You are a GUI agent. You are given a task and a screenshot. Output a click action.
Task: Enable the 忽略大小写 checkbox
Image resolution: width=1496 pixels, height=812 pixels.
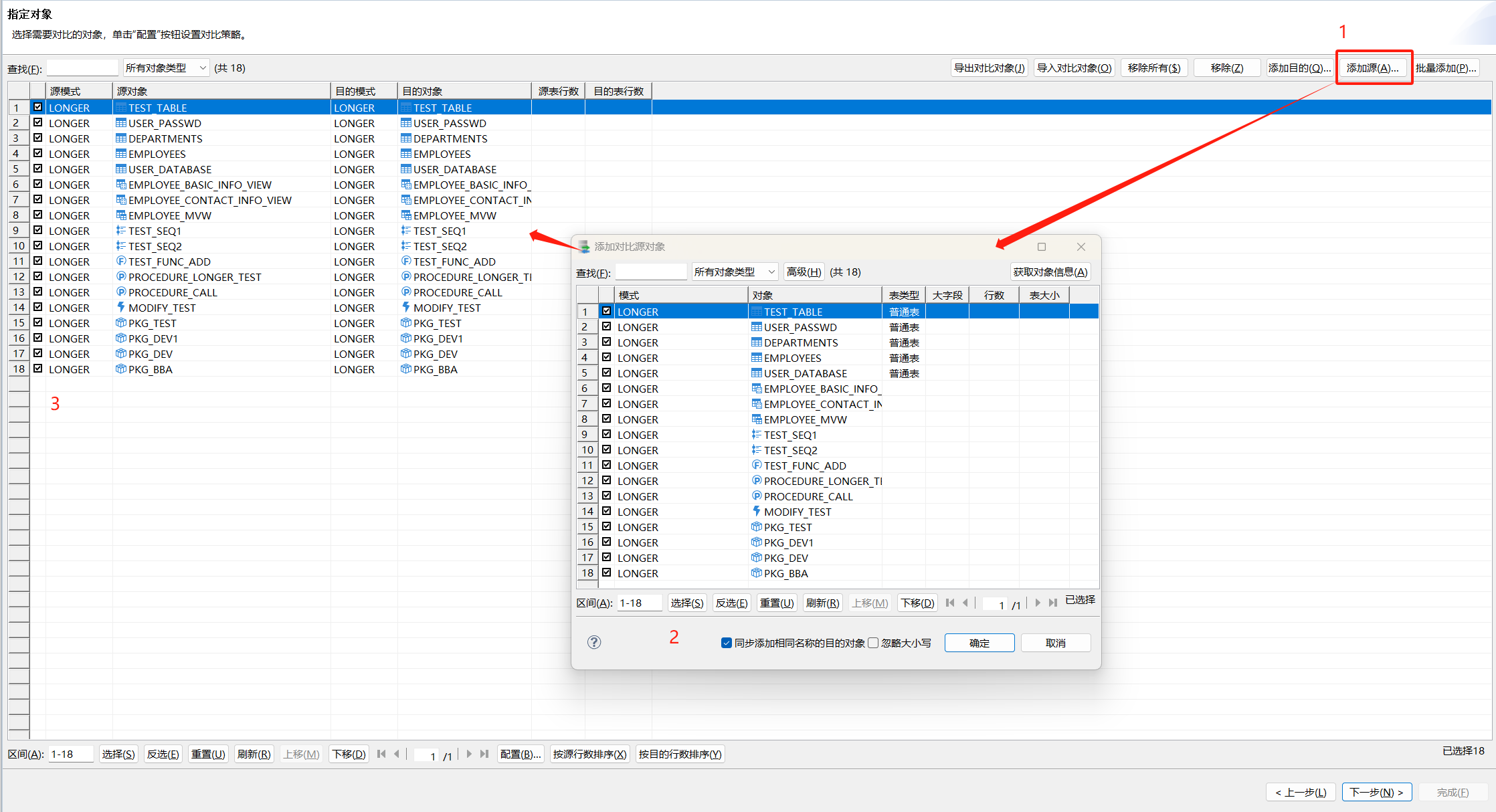pyautogui.click(x=873, y=643)
